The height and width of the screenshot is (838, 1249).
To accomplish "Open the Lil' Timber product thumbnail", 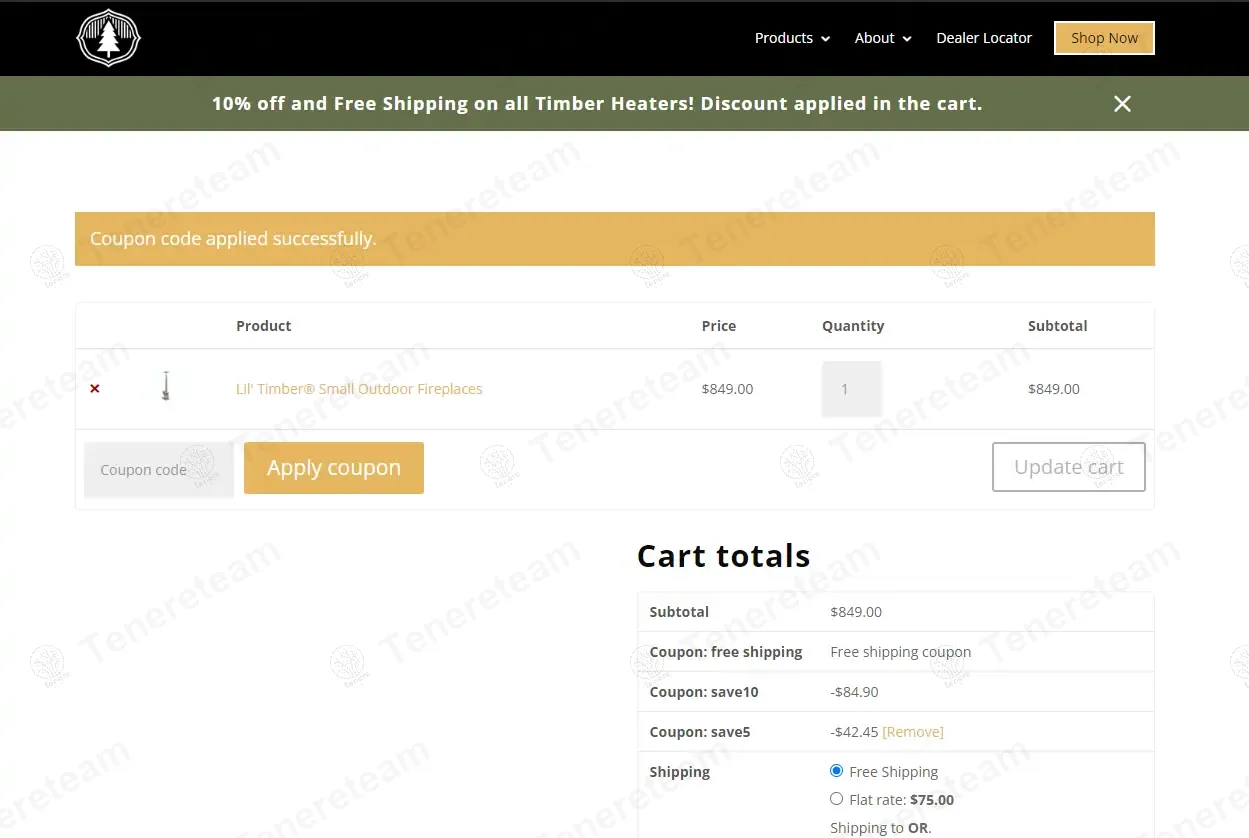I will pos(166,387).
